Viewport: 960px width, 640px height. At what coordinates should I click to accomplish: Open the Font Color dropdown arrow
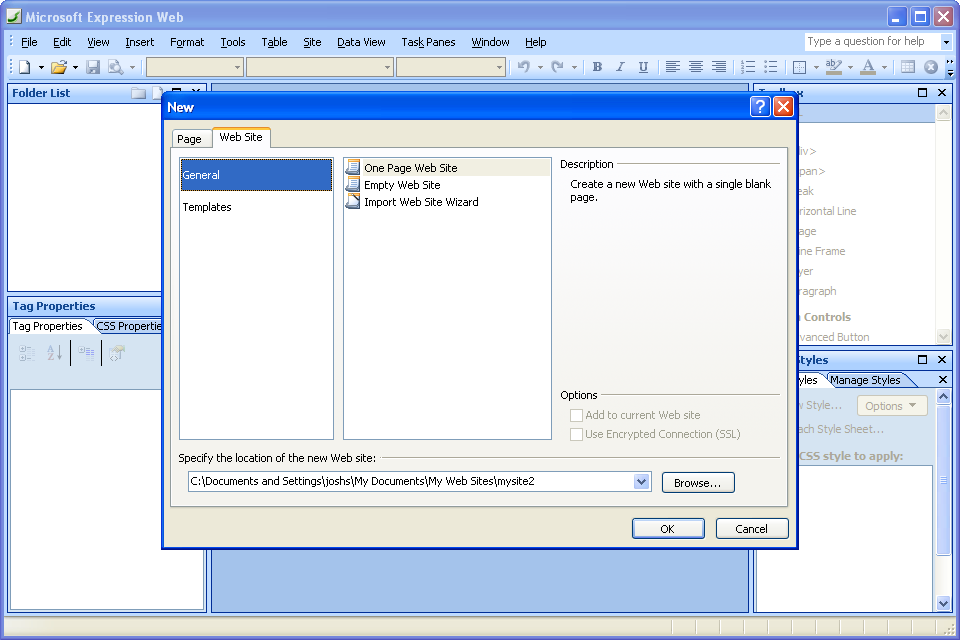click(x=884, y=67)
